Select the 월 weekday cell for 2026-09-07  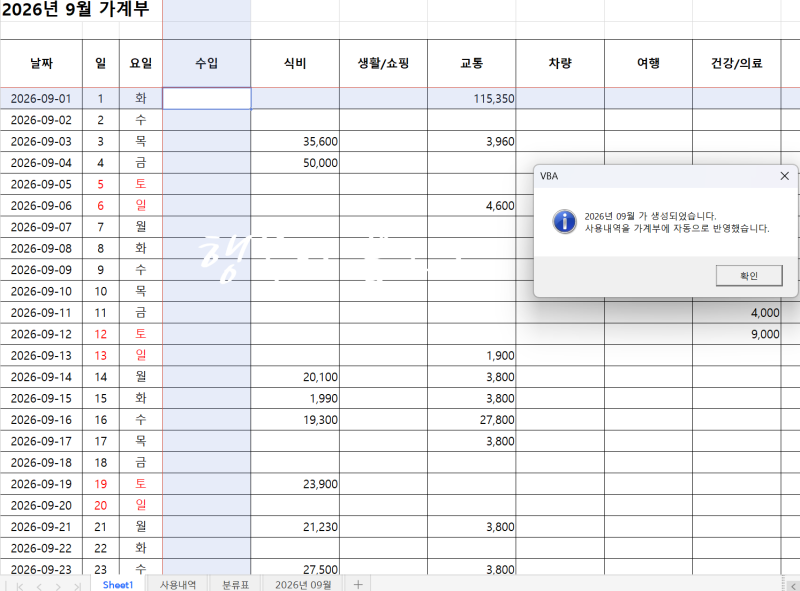click(141, 227)
